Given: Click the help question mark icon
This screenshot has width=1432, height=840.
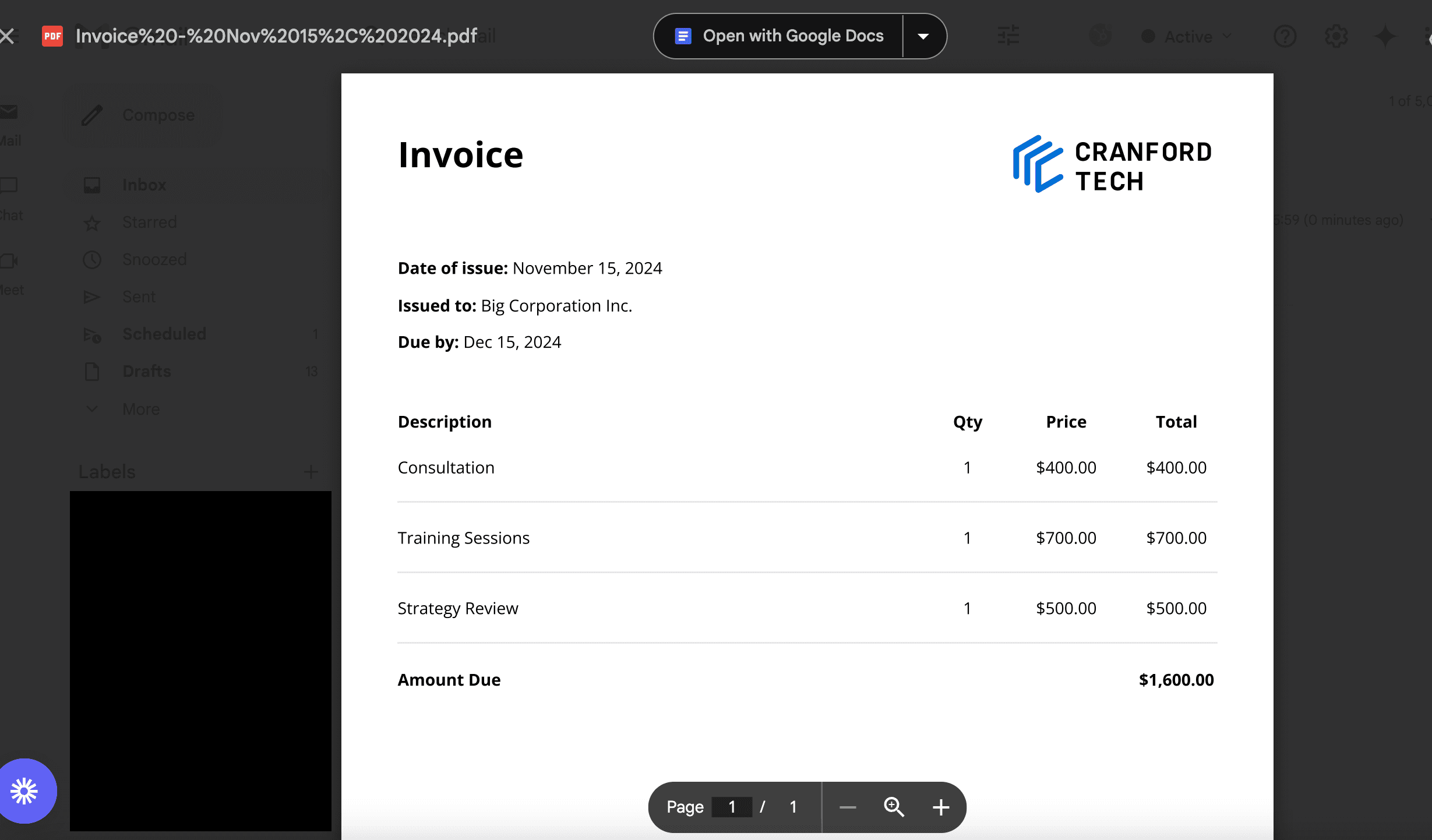Looking at the screenshot, I should point(1285,35).
